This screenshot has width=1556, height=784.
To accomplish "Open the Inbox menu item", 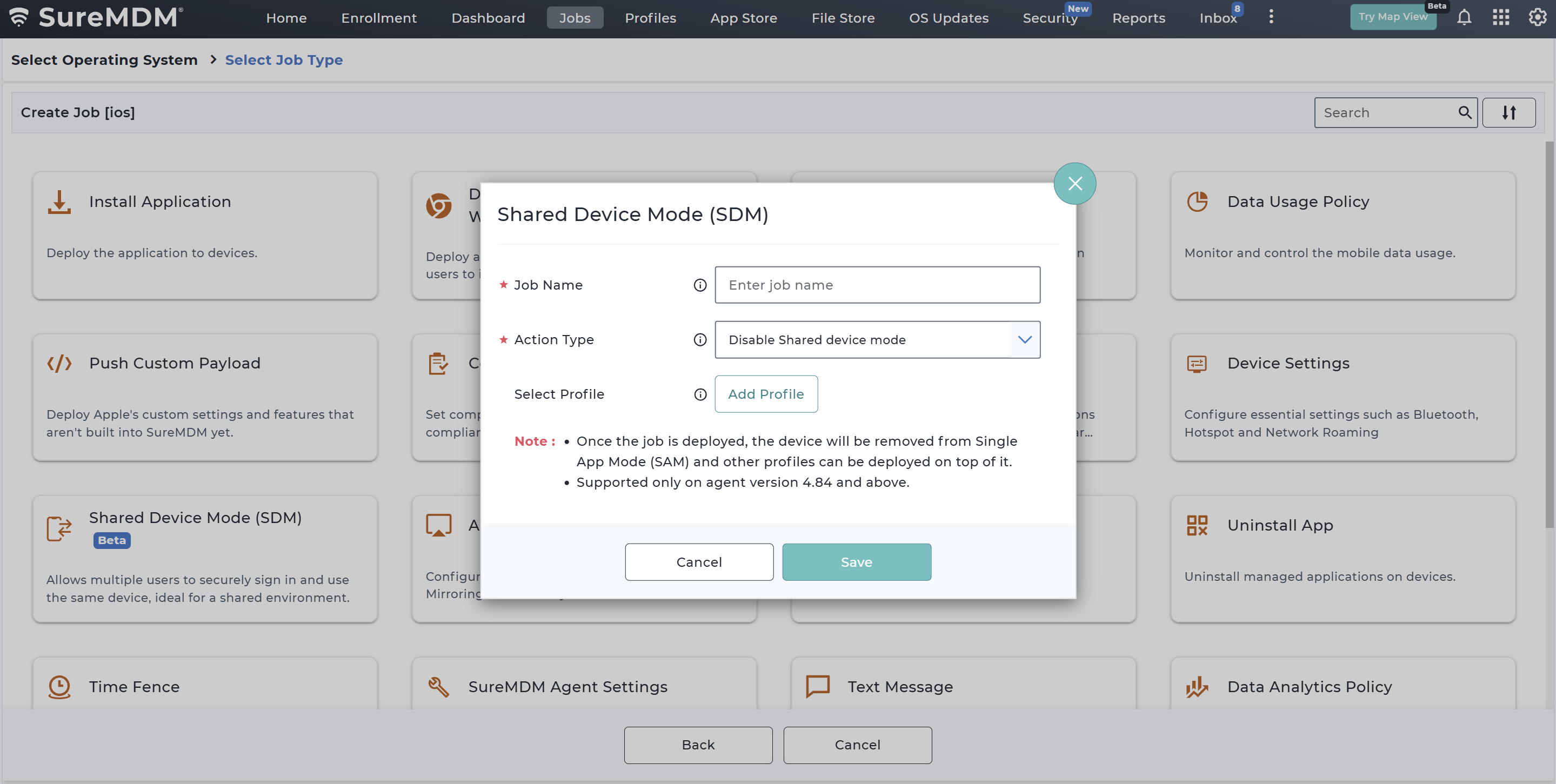I will click(1217, 18).
